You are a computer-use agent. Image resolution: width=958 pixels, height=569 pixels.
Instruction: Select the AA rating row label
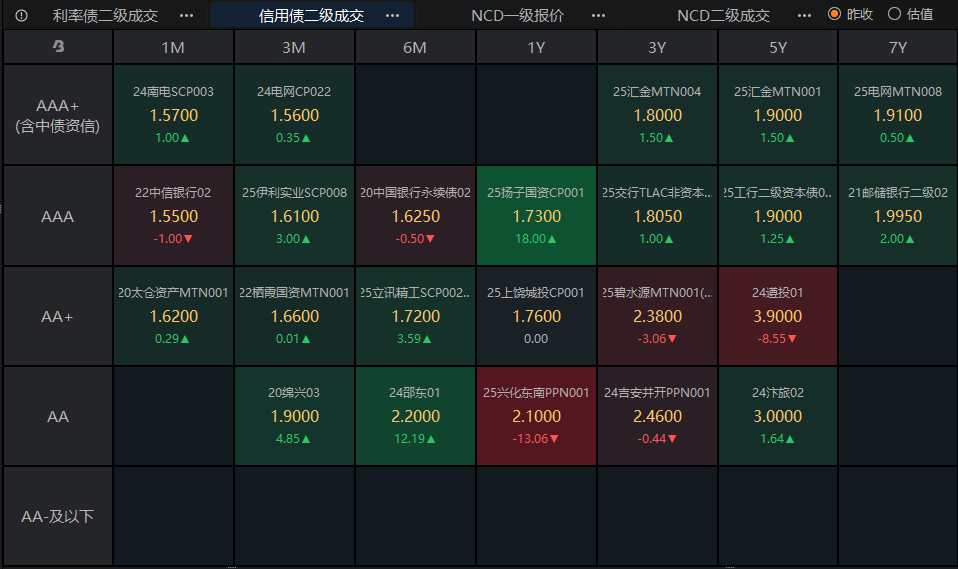click(57, 416)
